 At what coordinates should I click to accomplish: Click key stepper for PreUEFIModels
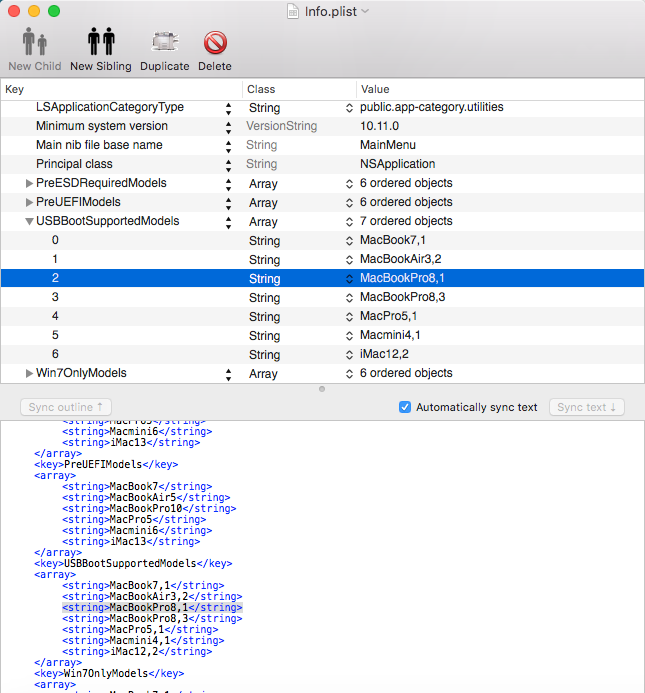[228, 204]
